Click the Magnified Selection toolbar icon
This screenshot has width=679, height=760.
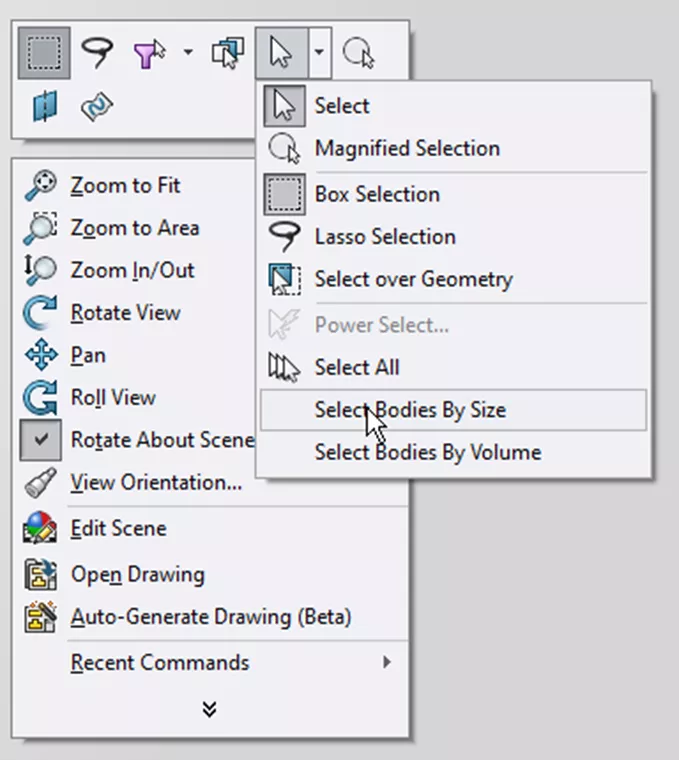[x=358, y=53]
